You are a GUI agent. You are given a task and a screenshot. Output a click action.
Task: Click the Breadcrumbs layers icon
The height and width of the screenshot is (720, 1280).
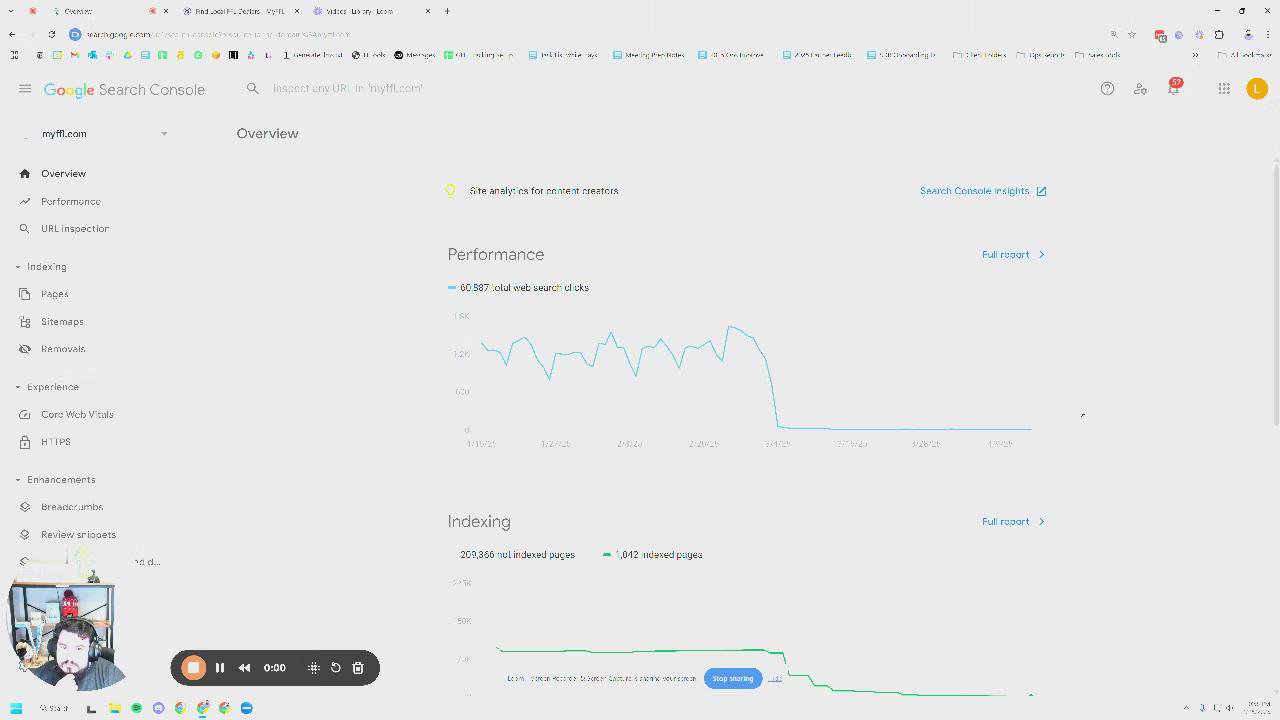[x=25, y=507]
